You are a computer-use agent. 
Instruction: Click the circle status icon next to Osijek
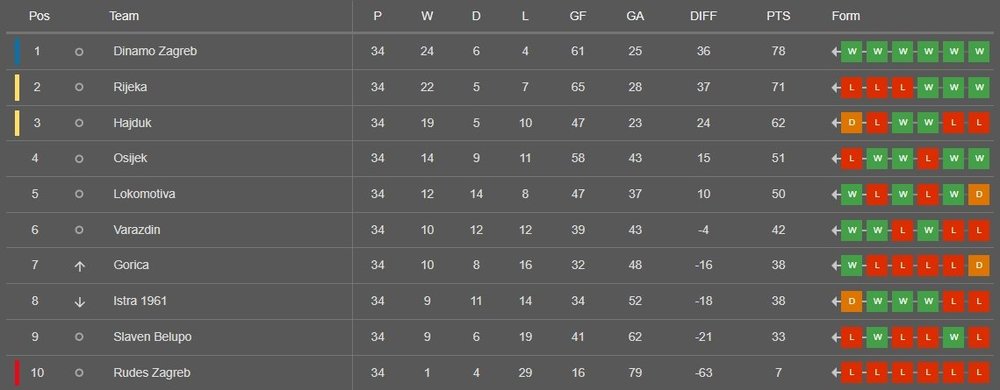[79, 159]
